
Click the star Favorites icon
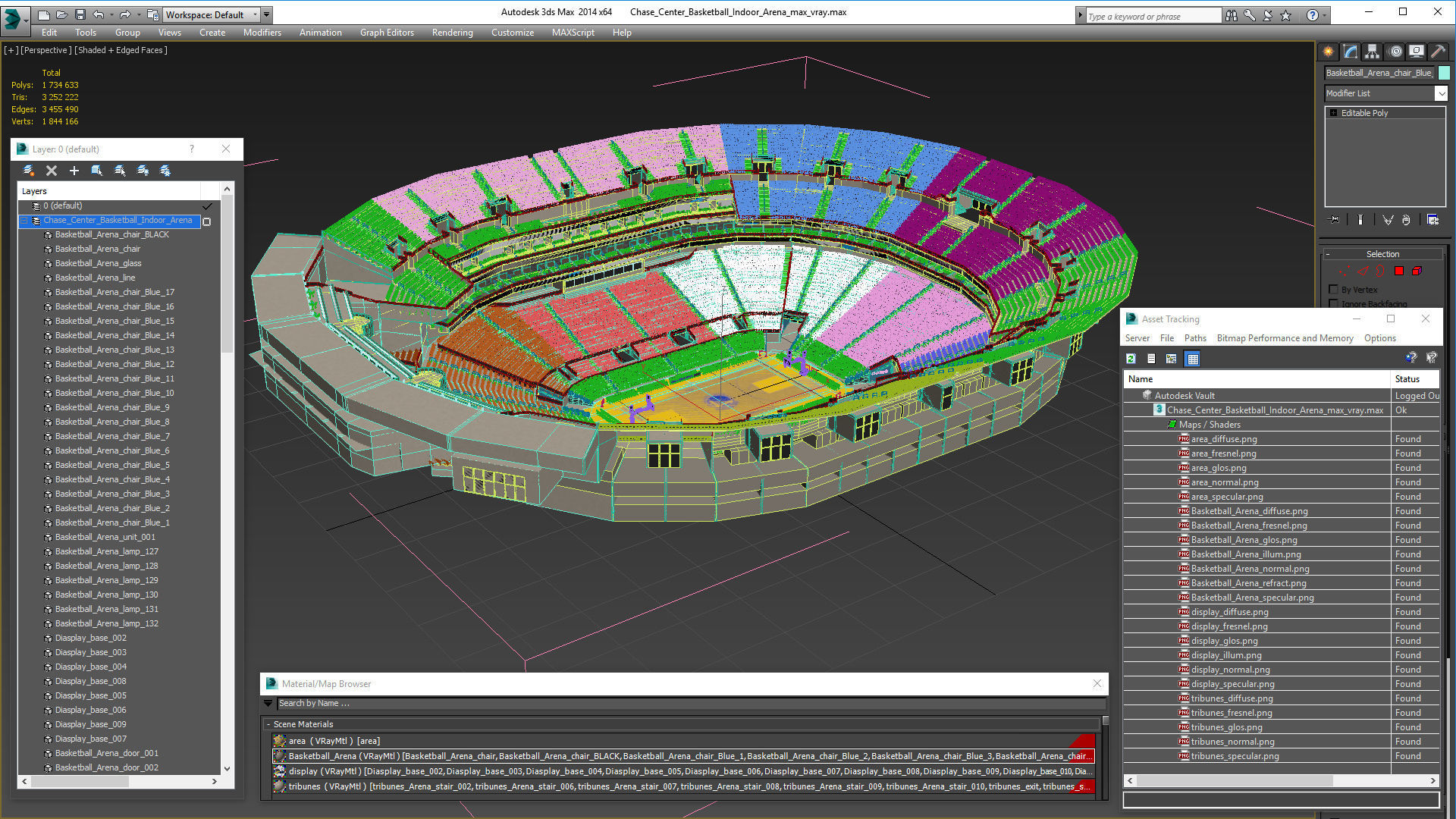click(1285, 15)
